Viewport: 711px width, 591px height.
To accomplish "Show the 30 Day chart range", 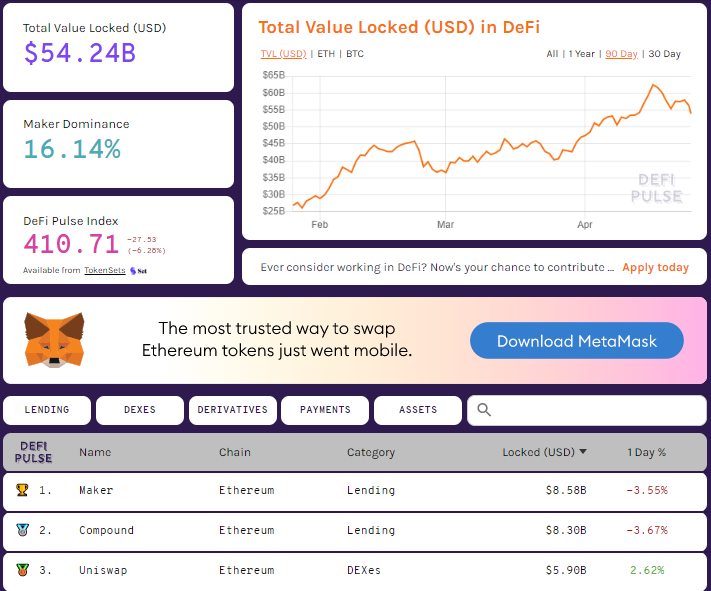I will pos(664,54).
